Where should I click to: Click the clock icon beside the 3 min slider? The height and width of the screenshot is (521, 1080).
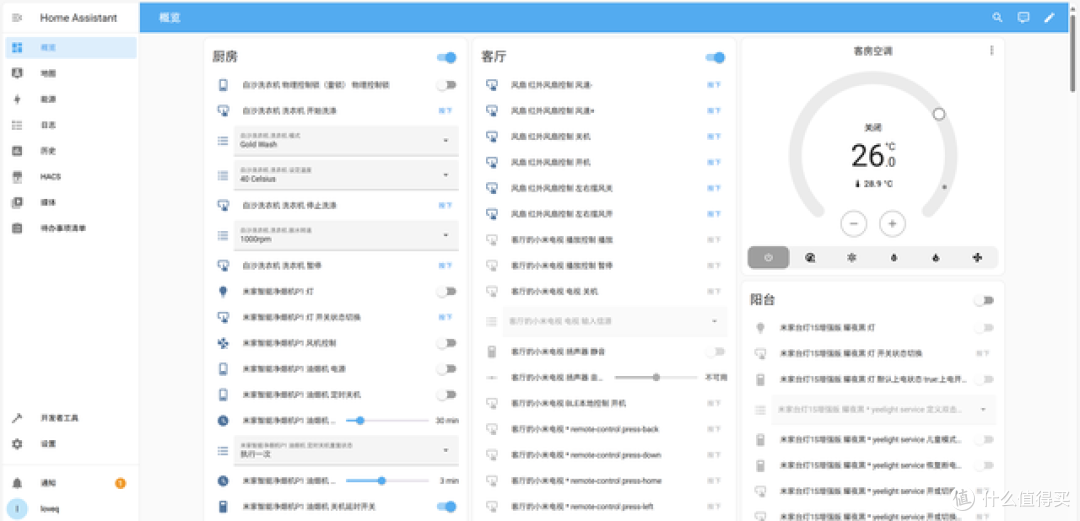click(x=223, y=480)
